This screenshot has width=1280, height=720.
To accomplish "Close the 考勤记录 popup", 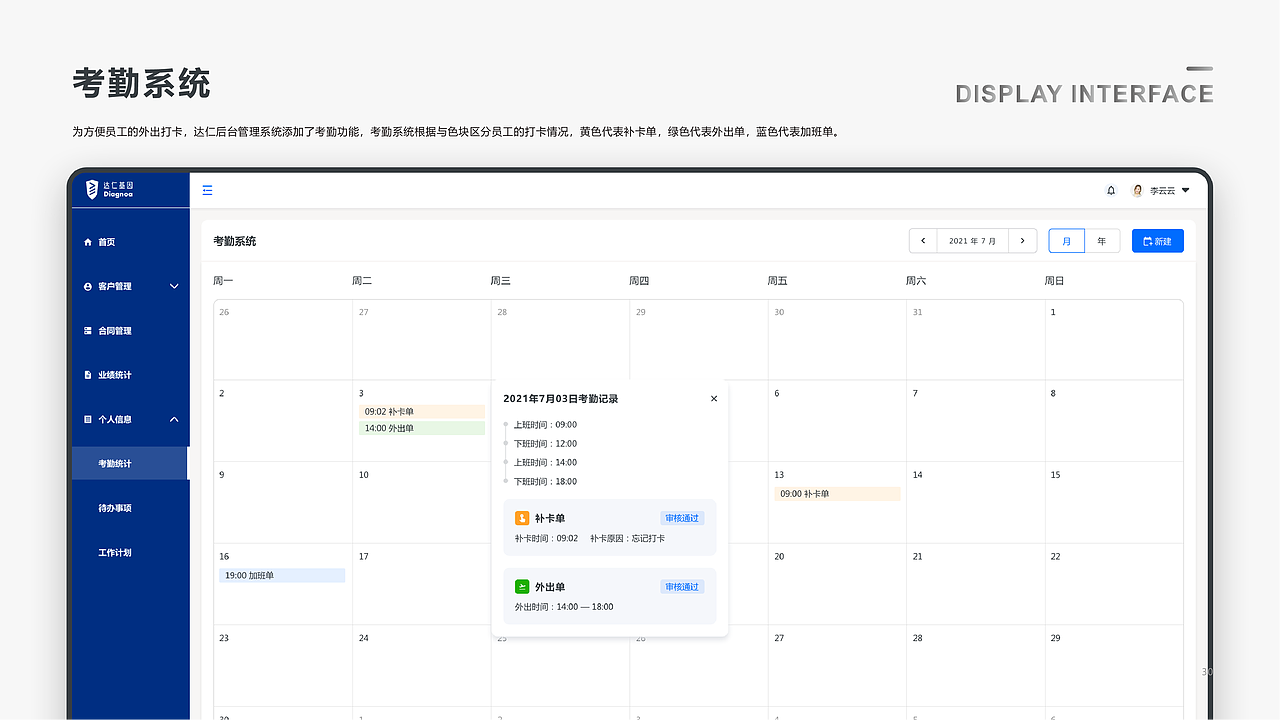I will tap(714, 398).
